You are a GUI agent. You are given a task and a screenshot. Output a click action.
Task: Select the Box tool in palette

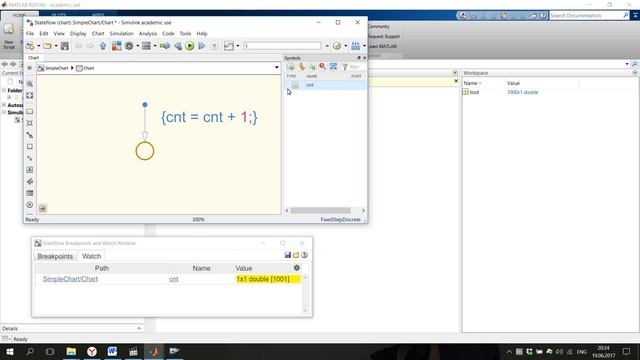(x=30, y=147)
